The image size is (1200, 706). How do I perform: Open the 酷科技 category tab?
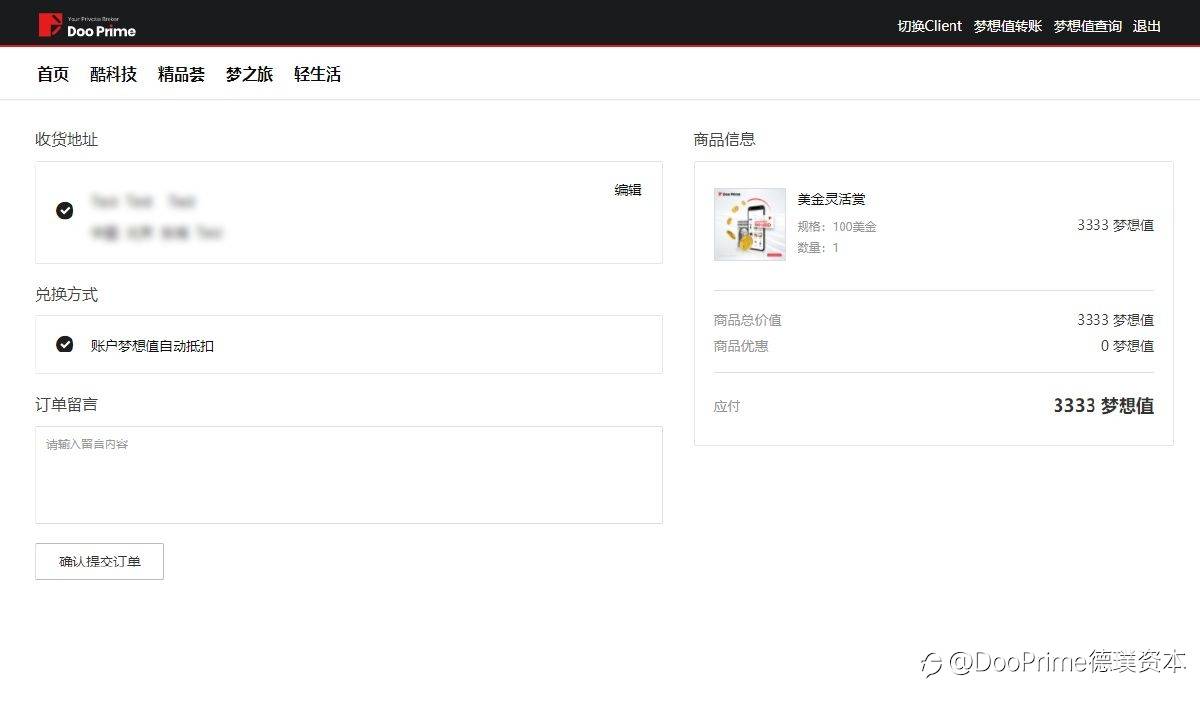(113, 74)
